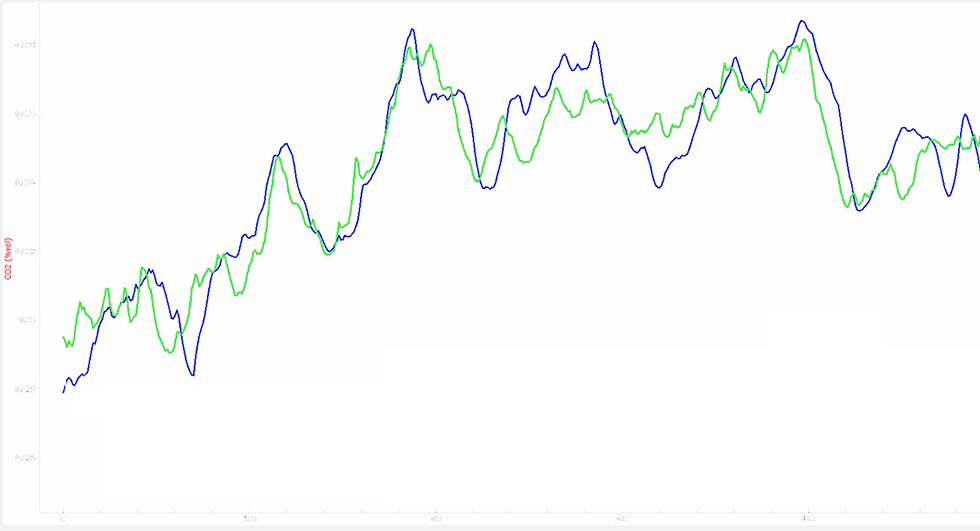980x531 pixels.
Task: Click the red CO2 (%vol) axis label
Action: pyautogui.click(x=8, y=259)
